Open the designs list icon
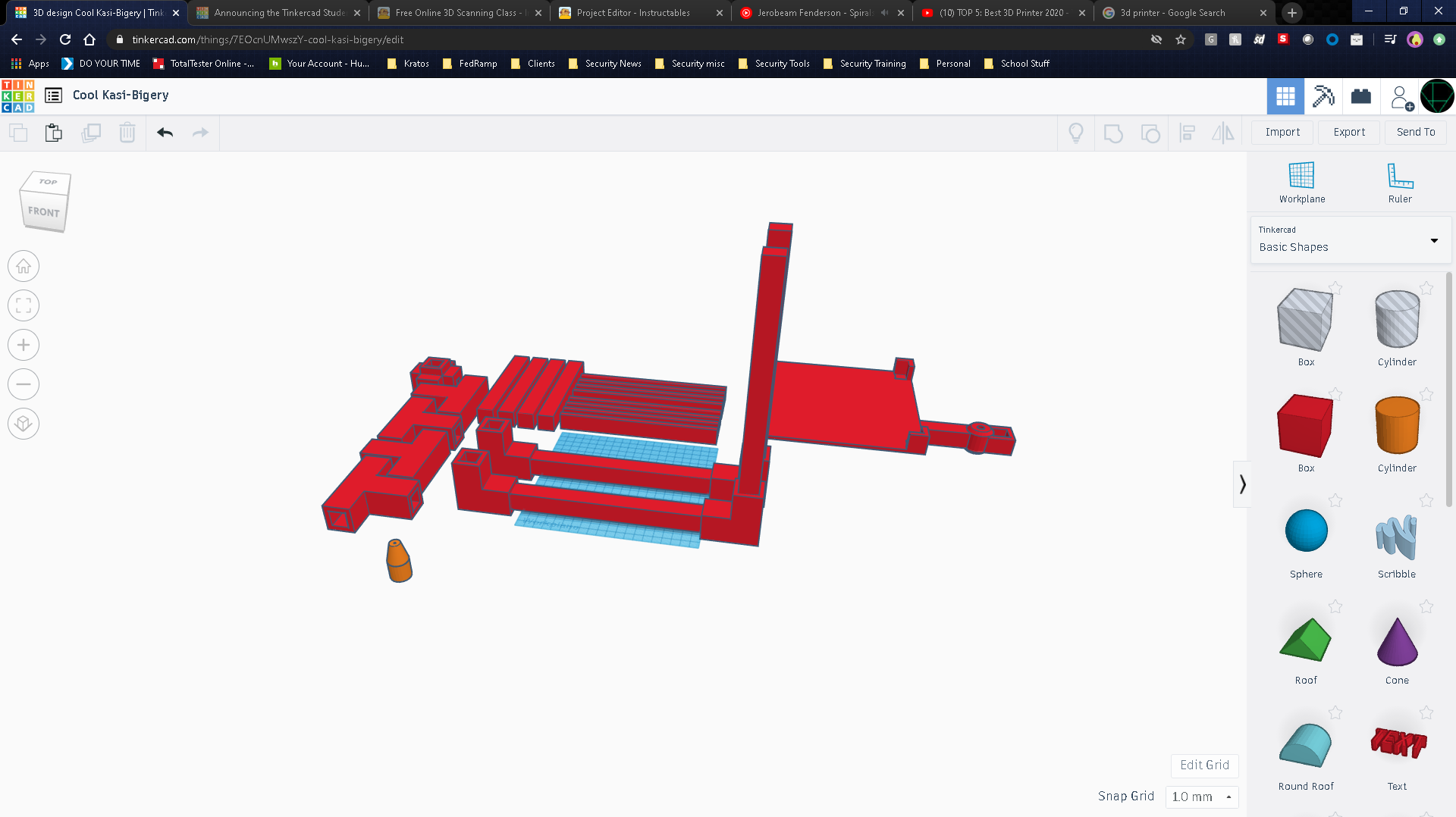 53,95
